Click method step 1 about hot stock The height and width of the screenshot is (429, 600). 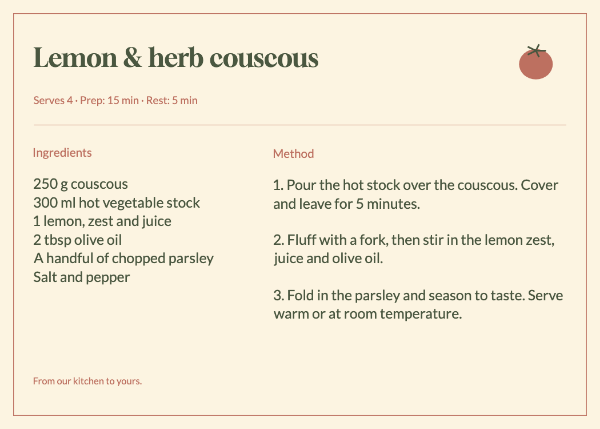tap(416, 194)
